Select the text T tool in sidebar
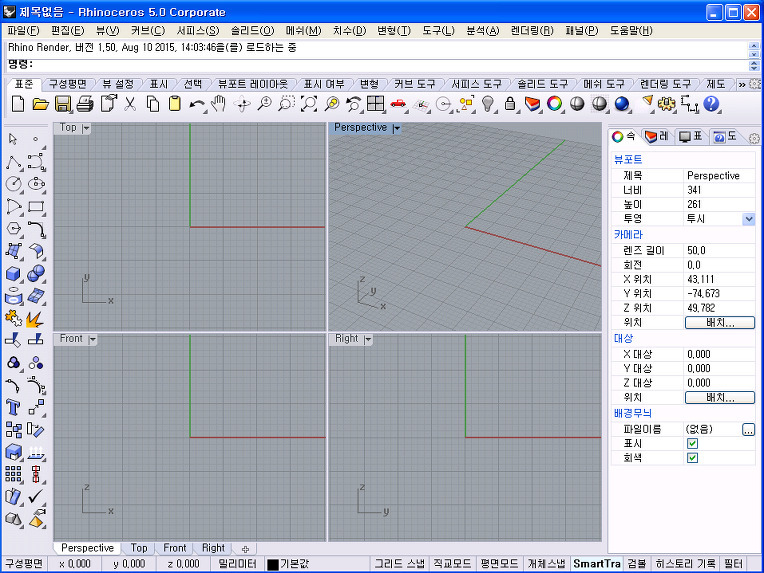Viewport: 764px width, 573px height. (14, 407)
